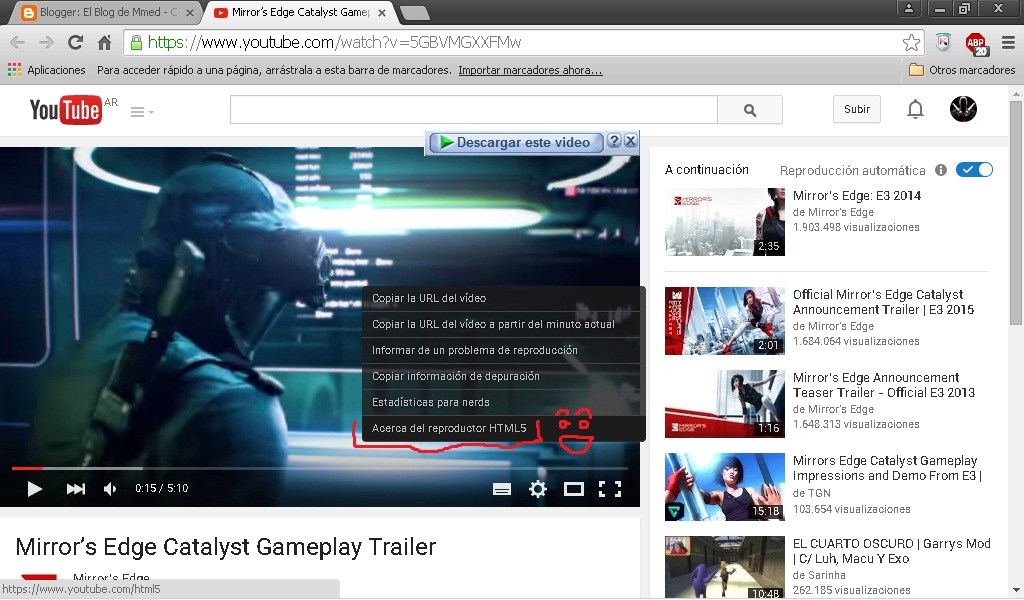
Task: Choose Copiar información de depuración
Action: pyautogui.click(x=501, y=377)
